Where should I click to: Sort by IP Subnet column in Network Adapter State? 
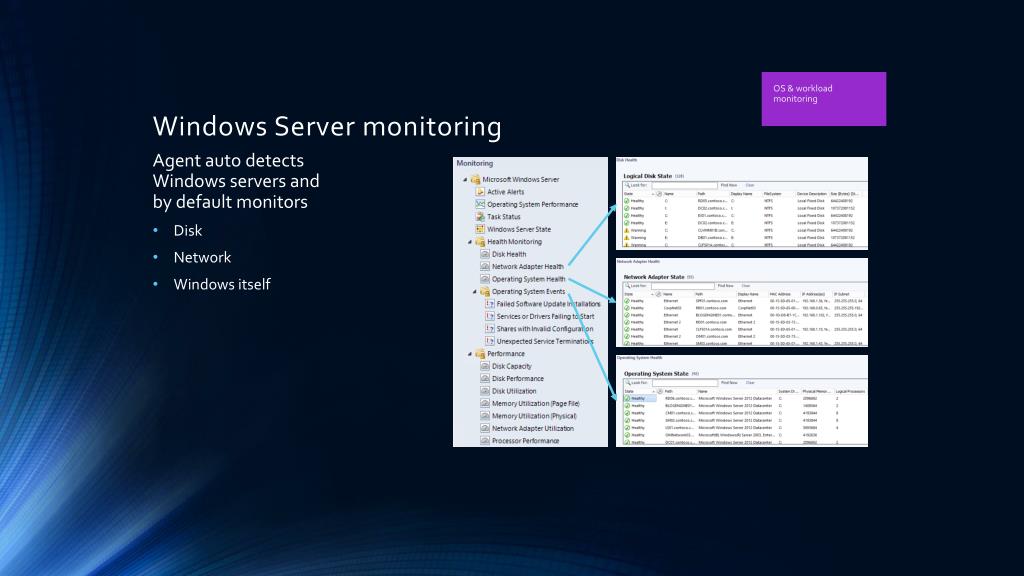pyautogui.click(x=842, y=295)
